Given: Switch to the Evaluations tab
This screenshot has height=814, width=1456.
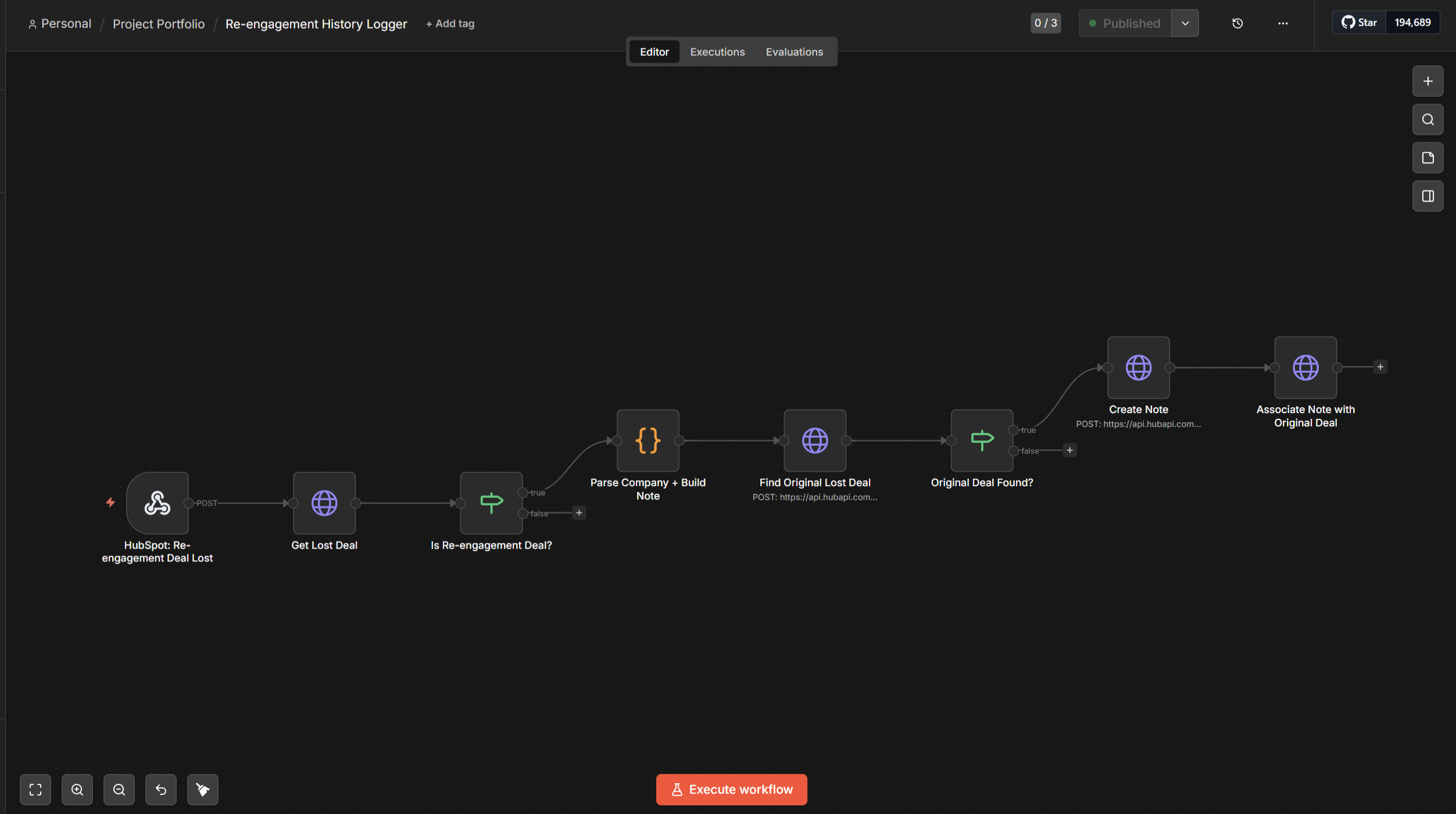Looking at the screenshot, I should [x=794, y=52].
